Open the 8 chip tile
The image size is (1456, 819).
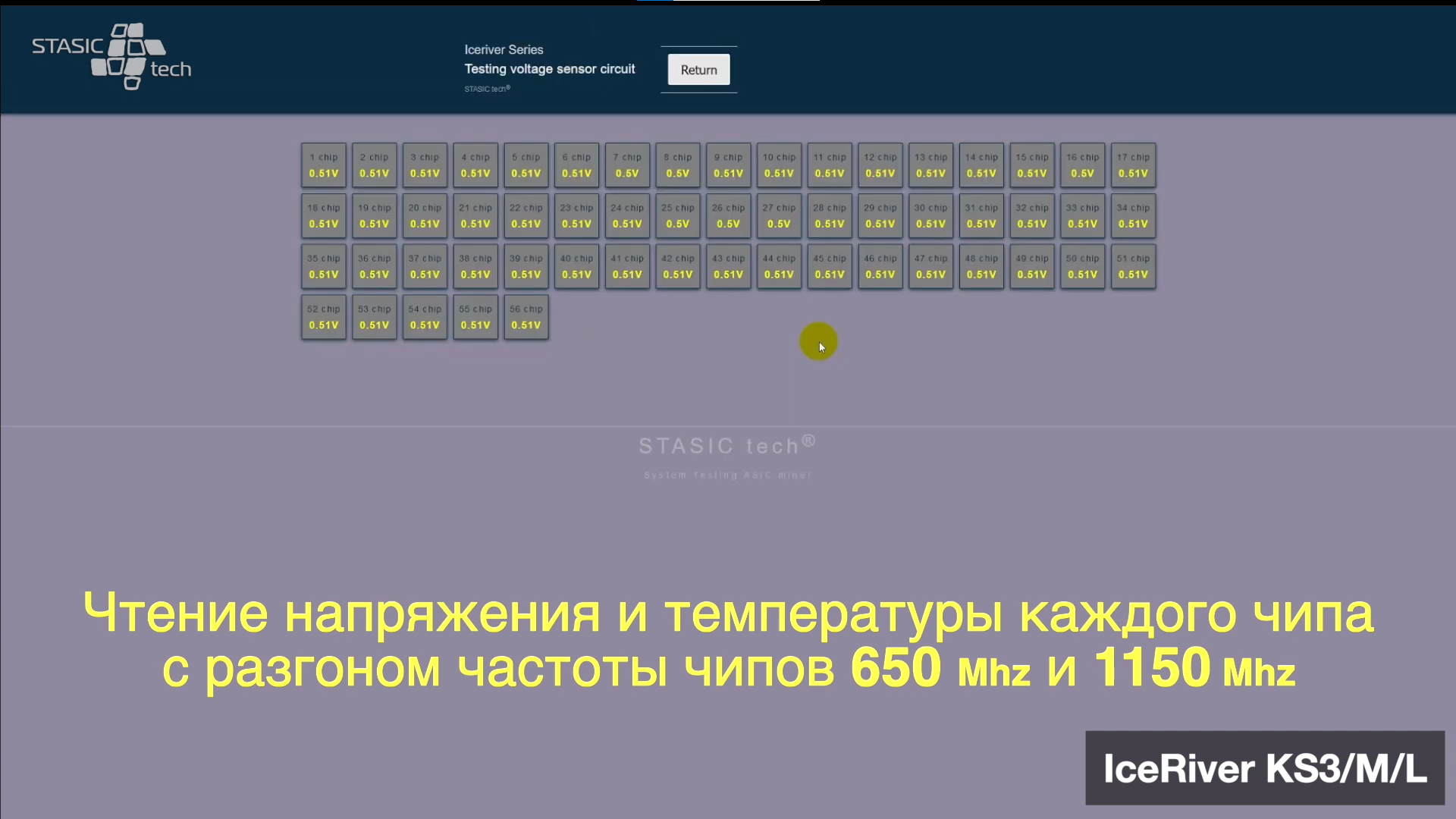[678, 165]
